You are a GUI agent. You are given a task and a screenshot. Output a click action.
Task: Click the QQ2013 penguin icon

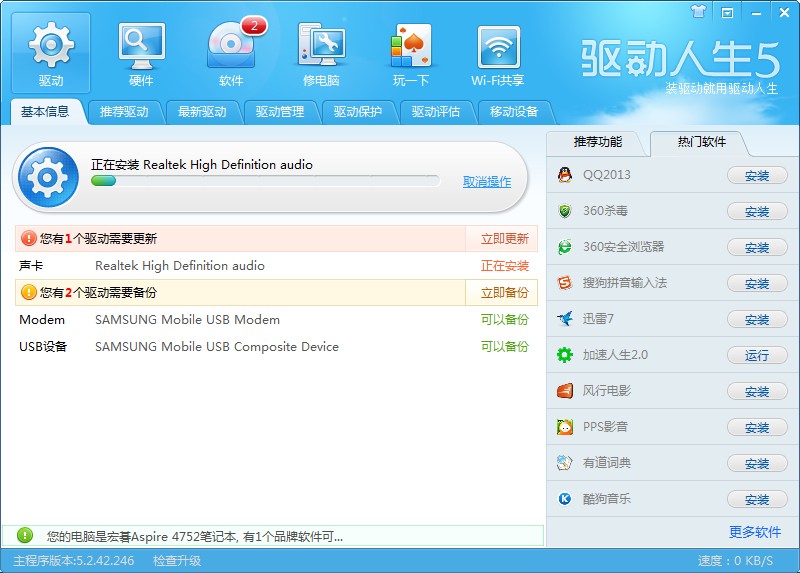(x=565, y=175)
